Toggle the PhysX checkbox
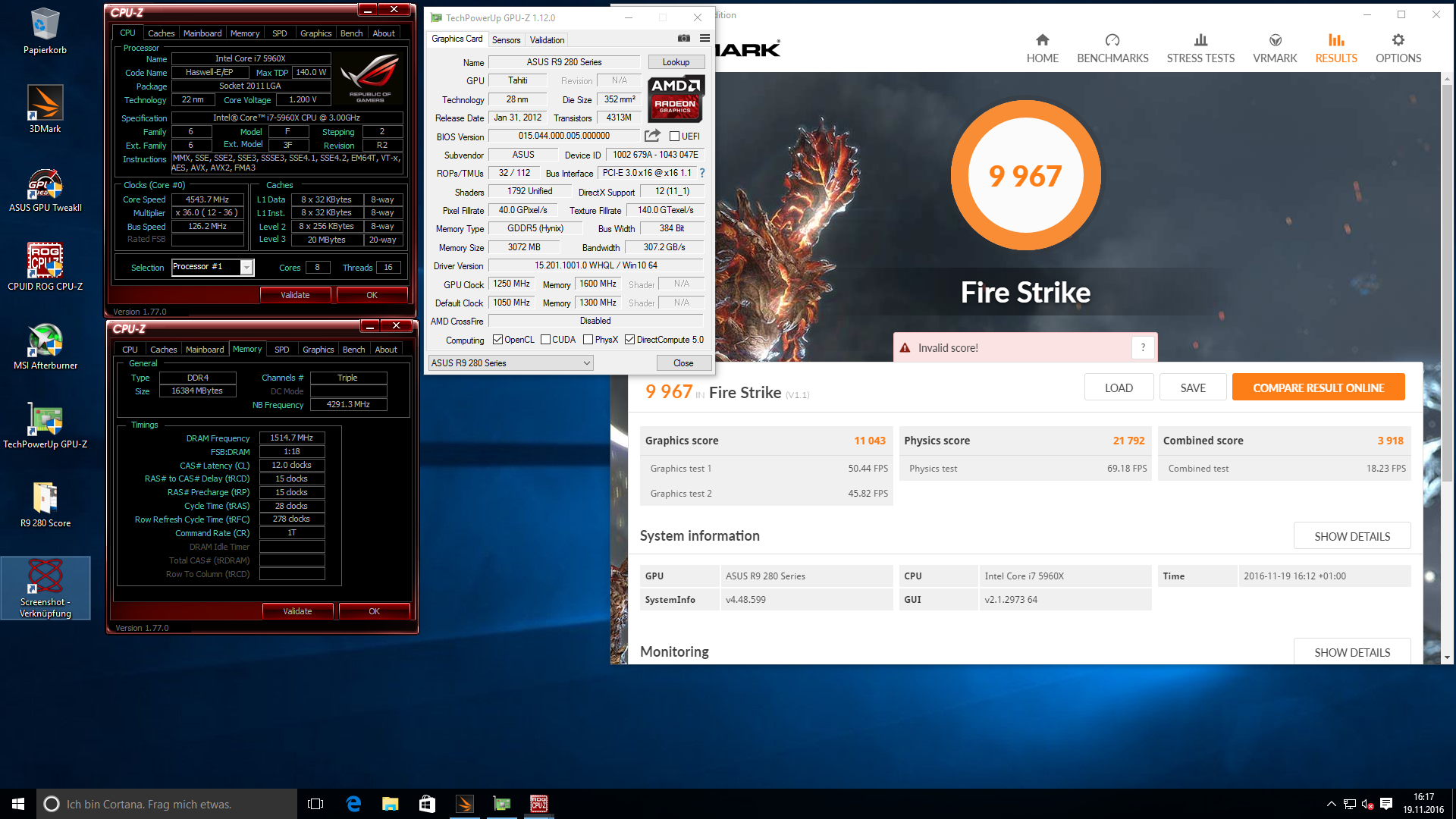 click(x=588, y=340)
